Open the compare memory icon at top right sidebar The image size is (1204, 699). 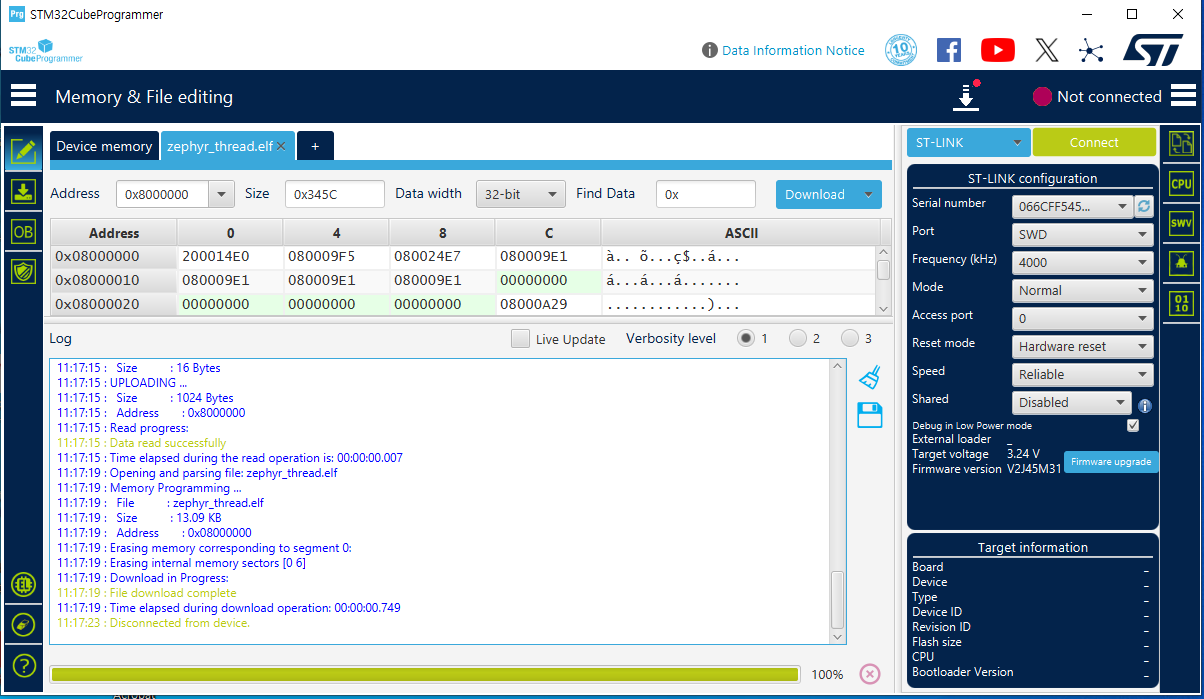pyautogui.click(x=1181, y=144)
